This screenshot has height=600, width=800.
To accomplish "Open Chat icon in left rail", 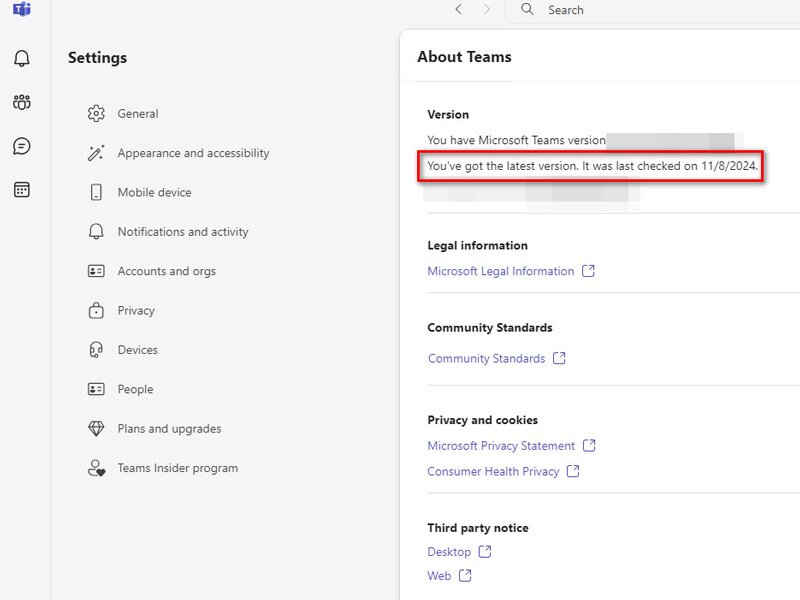I will click(21, 146).
